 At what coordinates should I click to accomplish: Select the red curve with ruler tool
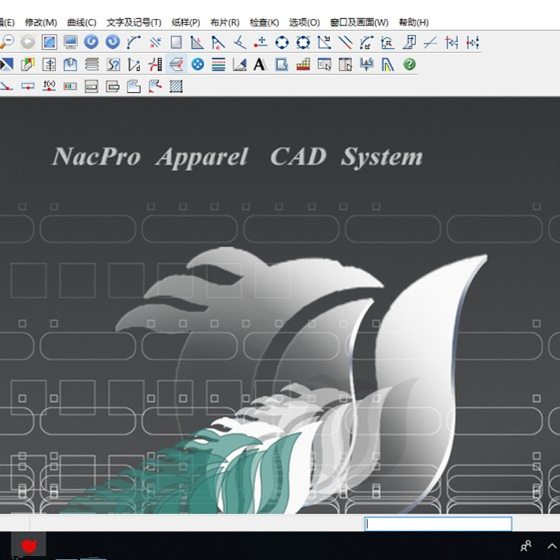coord(156,65)
